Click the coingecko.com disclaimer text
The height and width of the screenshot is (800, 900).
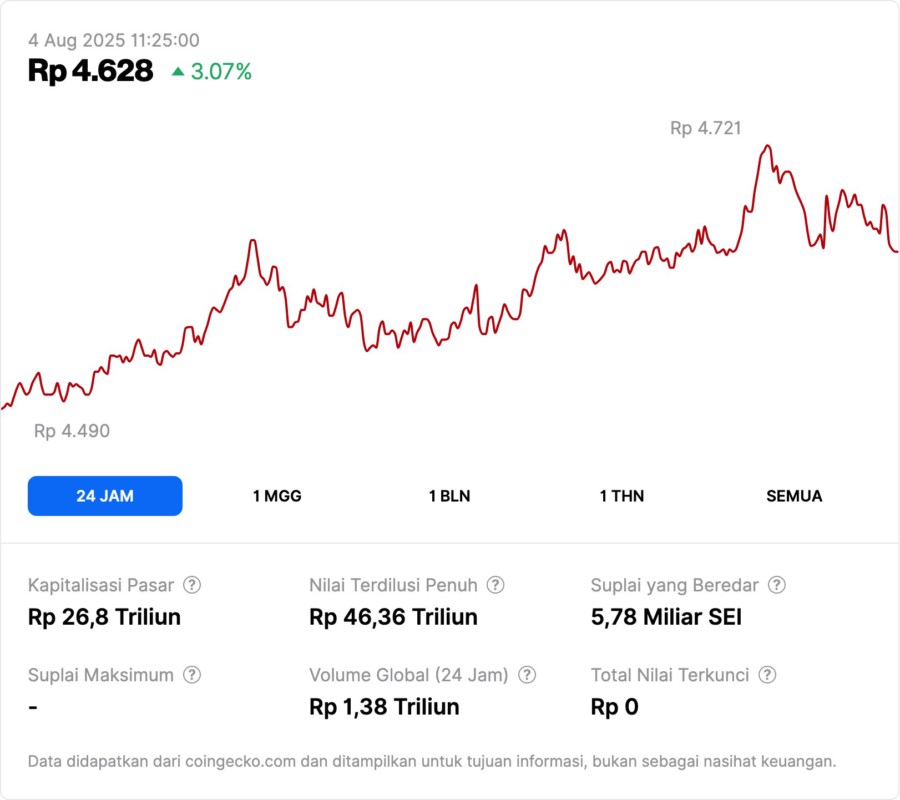pyautogui.click(x=431, y=761)
